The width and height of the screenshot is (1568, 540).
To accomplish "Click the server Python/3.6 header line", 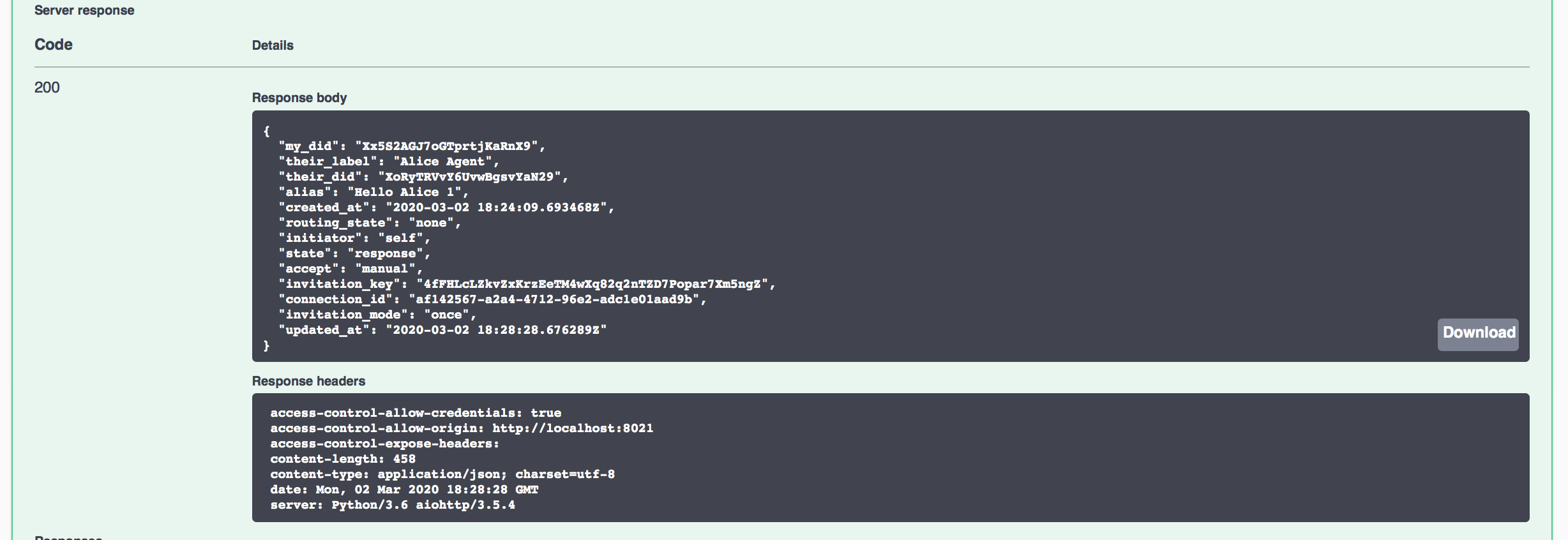I will (393, 505).
